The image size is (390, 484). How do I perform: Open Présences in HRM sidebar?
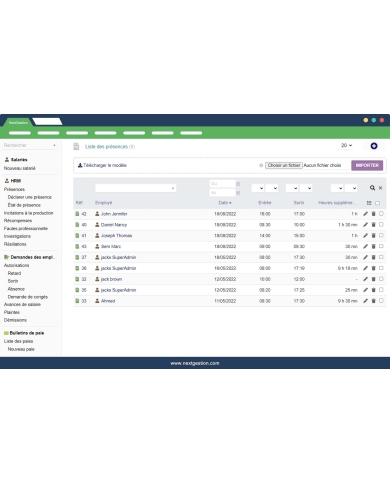point(14,189)
